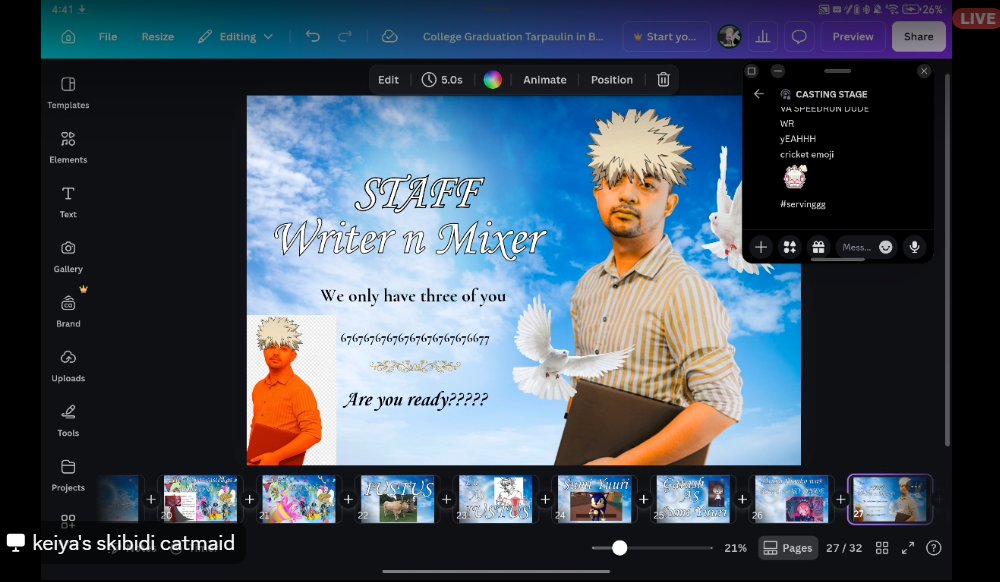Screen dimensions: 1000x582
Task: Open page 25 thumbnail
Action: pos(693,499)
